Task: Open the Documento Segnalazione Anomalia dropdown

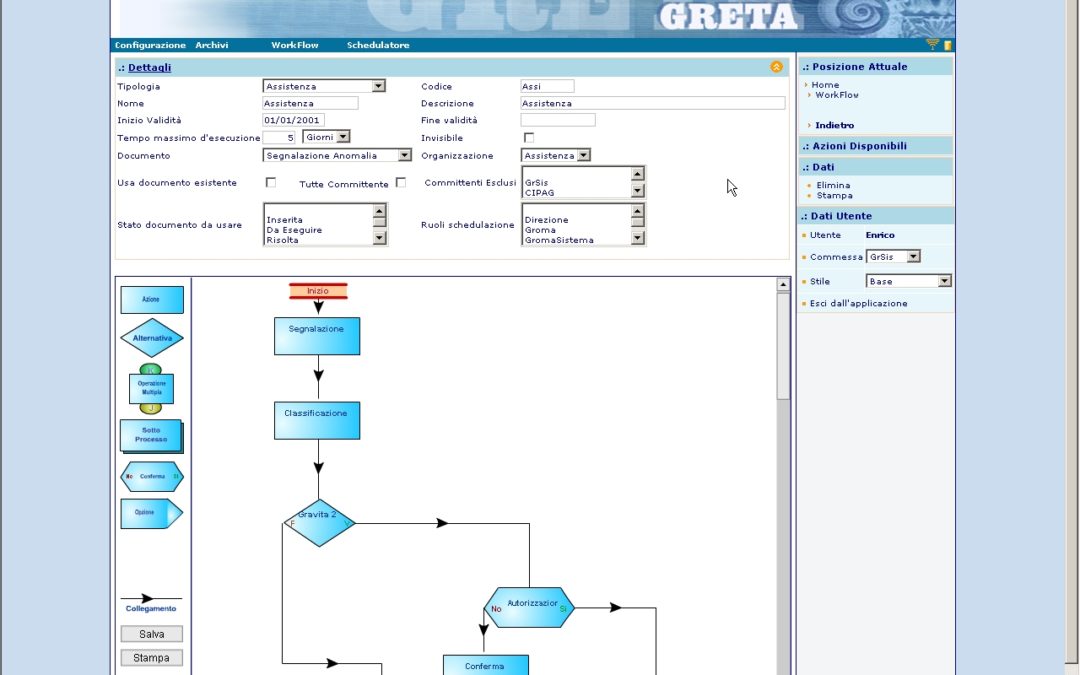Action: click(x=337, y=156)
